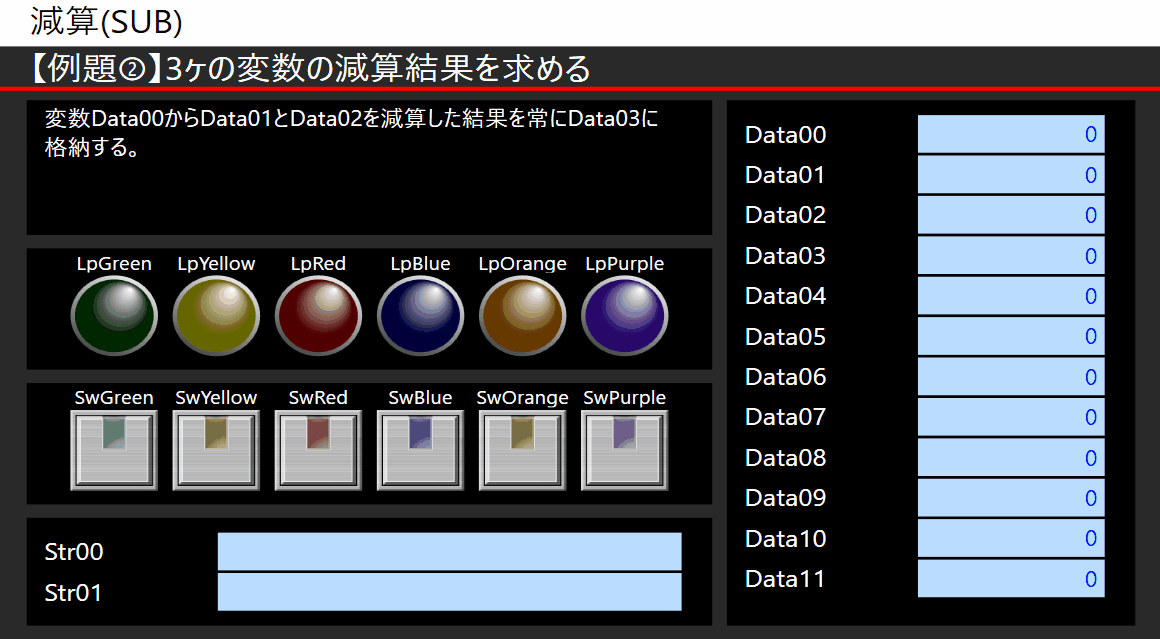This screenshot has width=1160, height=639.
Task: Click the Data02 numeric input
Action: click(1010, 215)
